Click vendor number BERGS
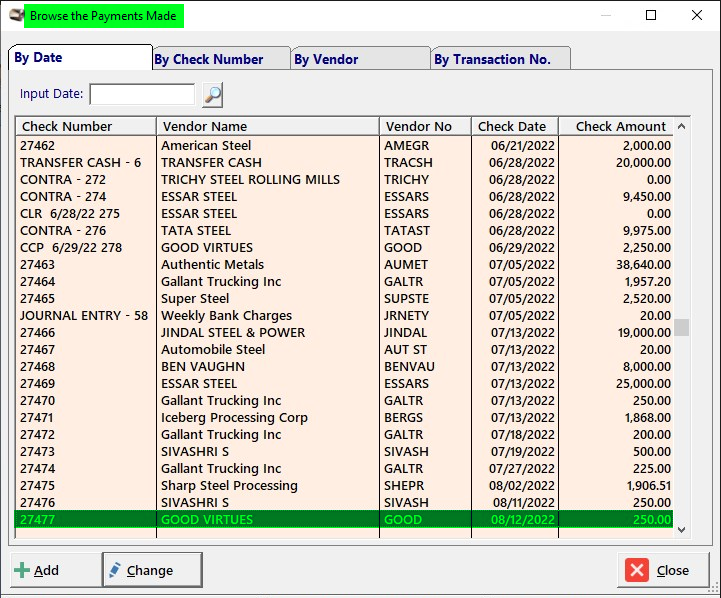721x598 pixels. point(403,418)
